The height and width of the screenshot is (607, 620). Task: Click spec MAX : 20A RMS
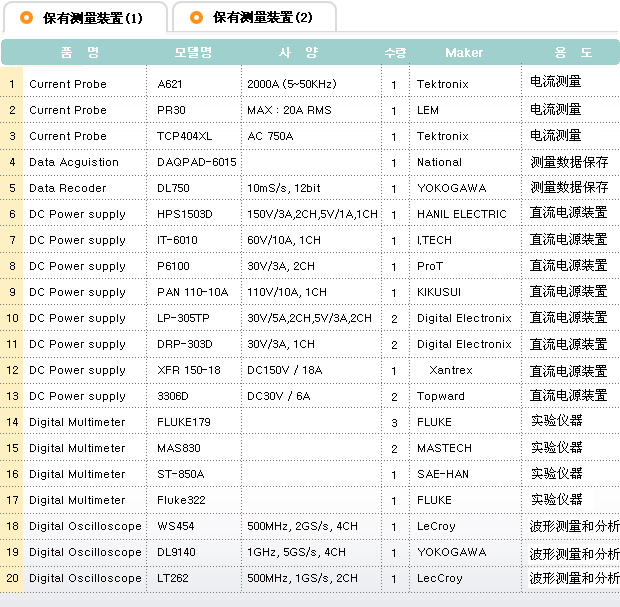point(289,110)
